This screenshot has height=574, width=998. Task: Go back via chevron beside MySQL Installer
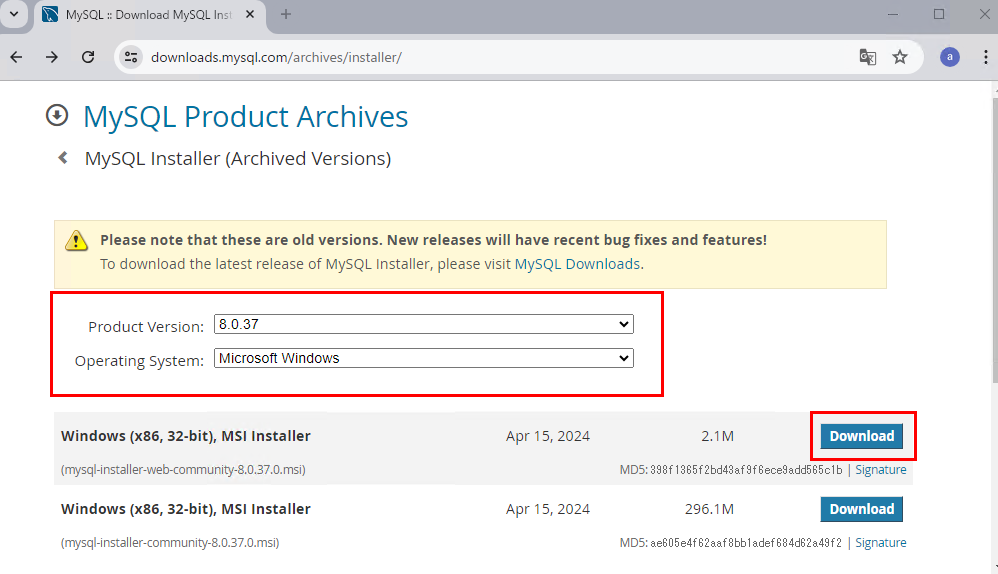tap(62, 157)
